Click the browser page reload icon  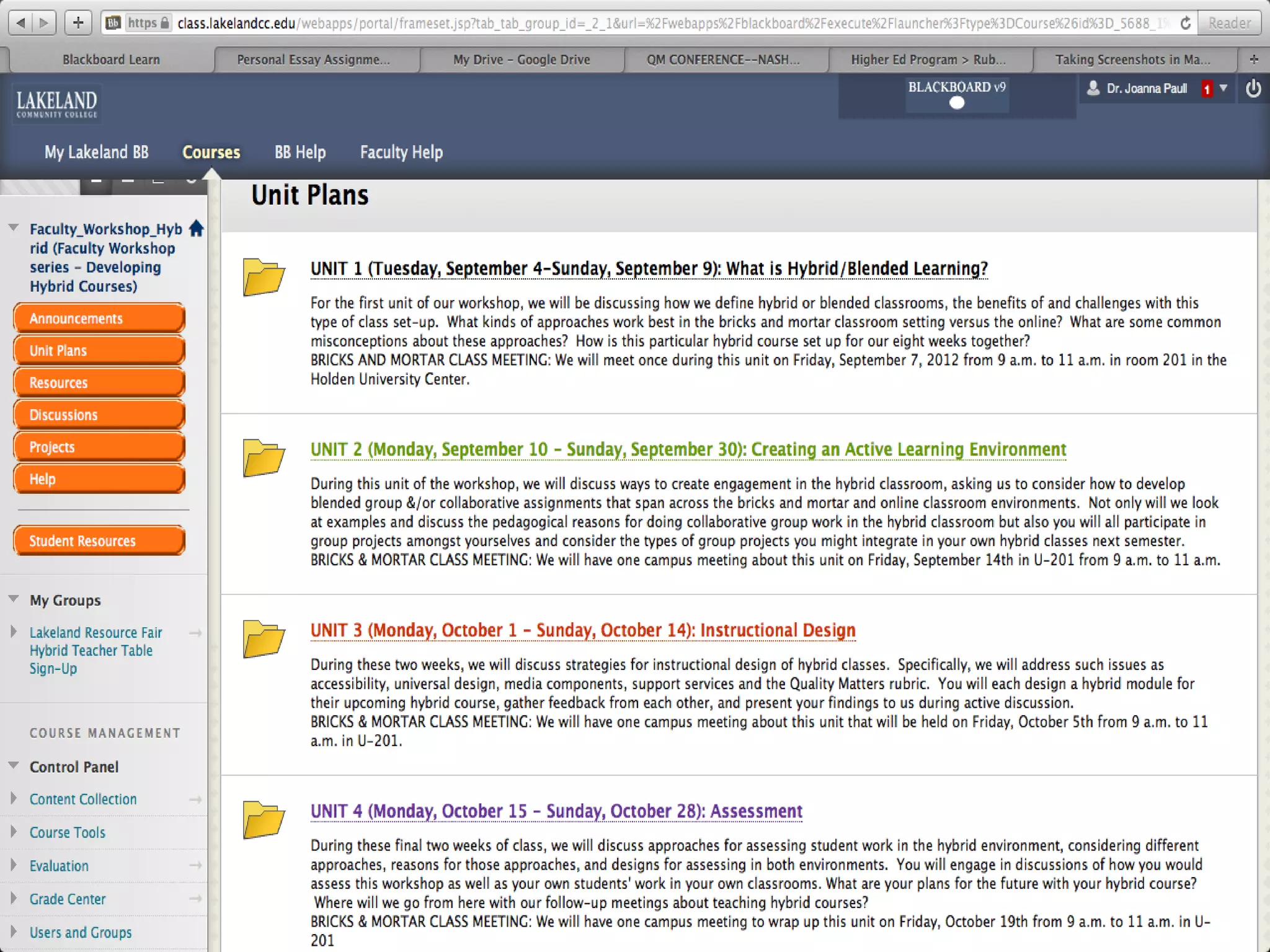[x=1185, y=24]
